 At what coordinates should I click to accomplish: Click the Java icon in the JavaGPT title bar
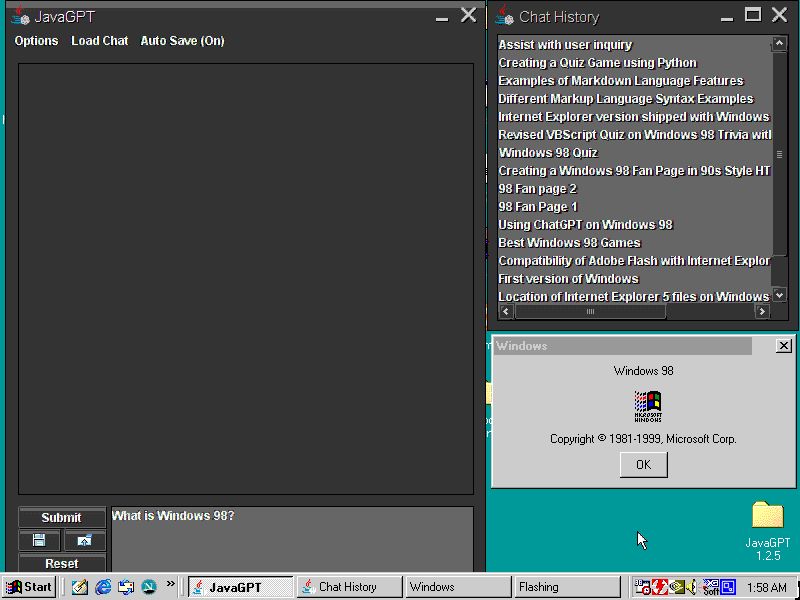point(20,16)
